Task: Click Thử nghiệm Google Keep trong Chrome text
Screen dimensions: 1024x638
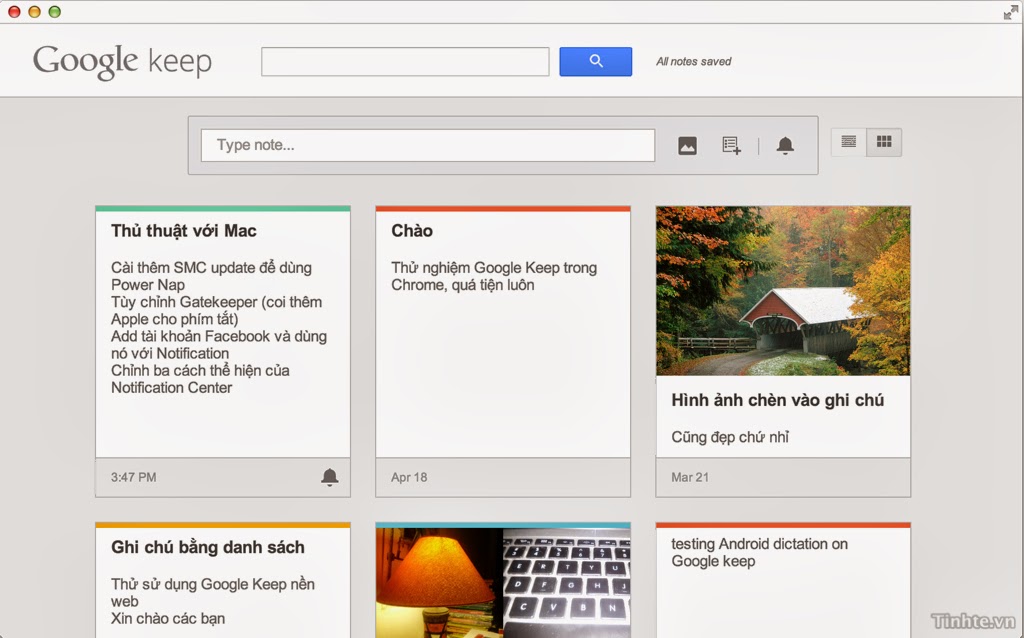Action: click(494, 276)
